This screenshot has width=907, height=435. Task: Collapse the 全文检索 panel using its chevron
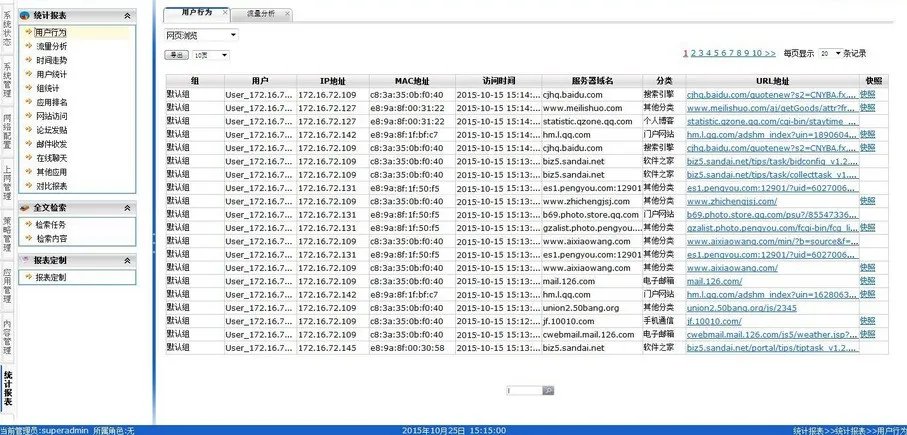point(127,208)
